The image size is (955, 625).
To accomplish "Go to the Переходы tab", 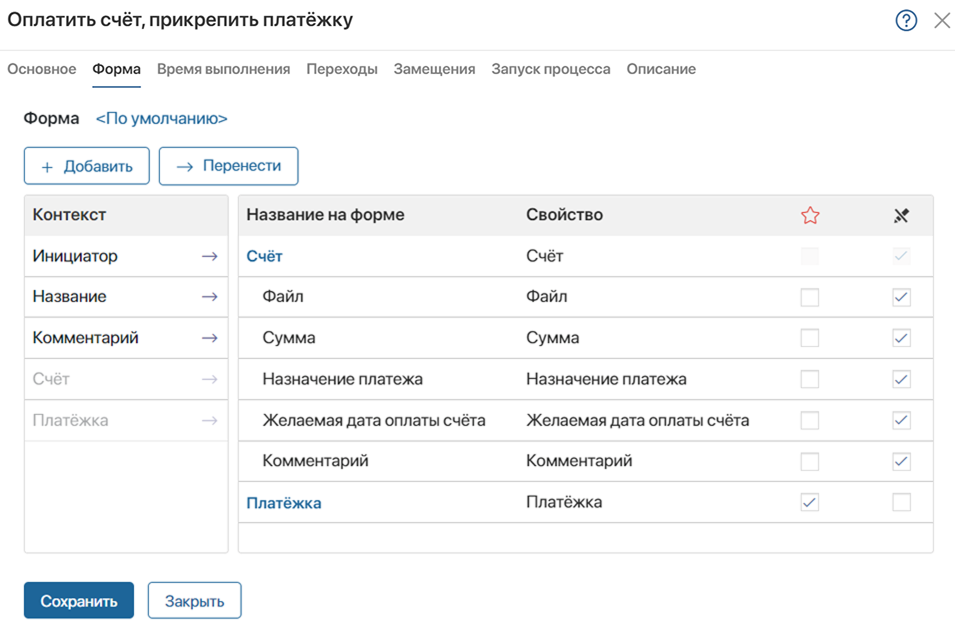I will click(x=342, y=69).
